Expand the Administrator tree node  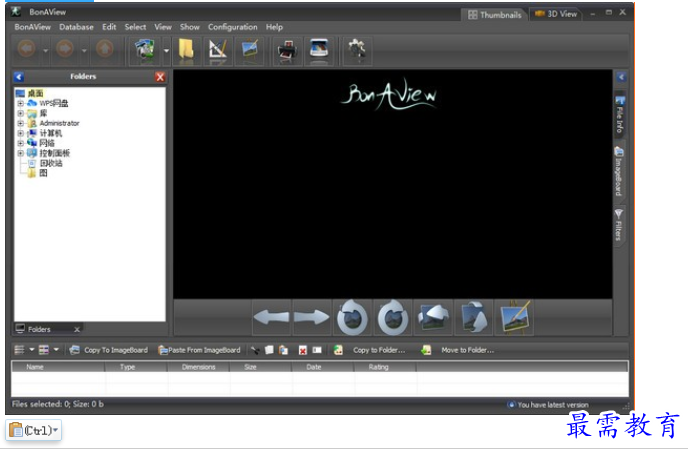[20, 124]
